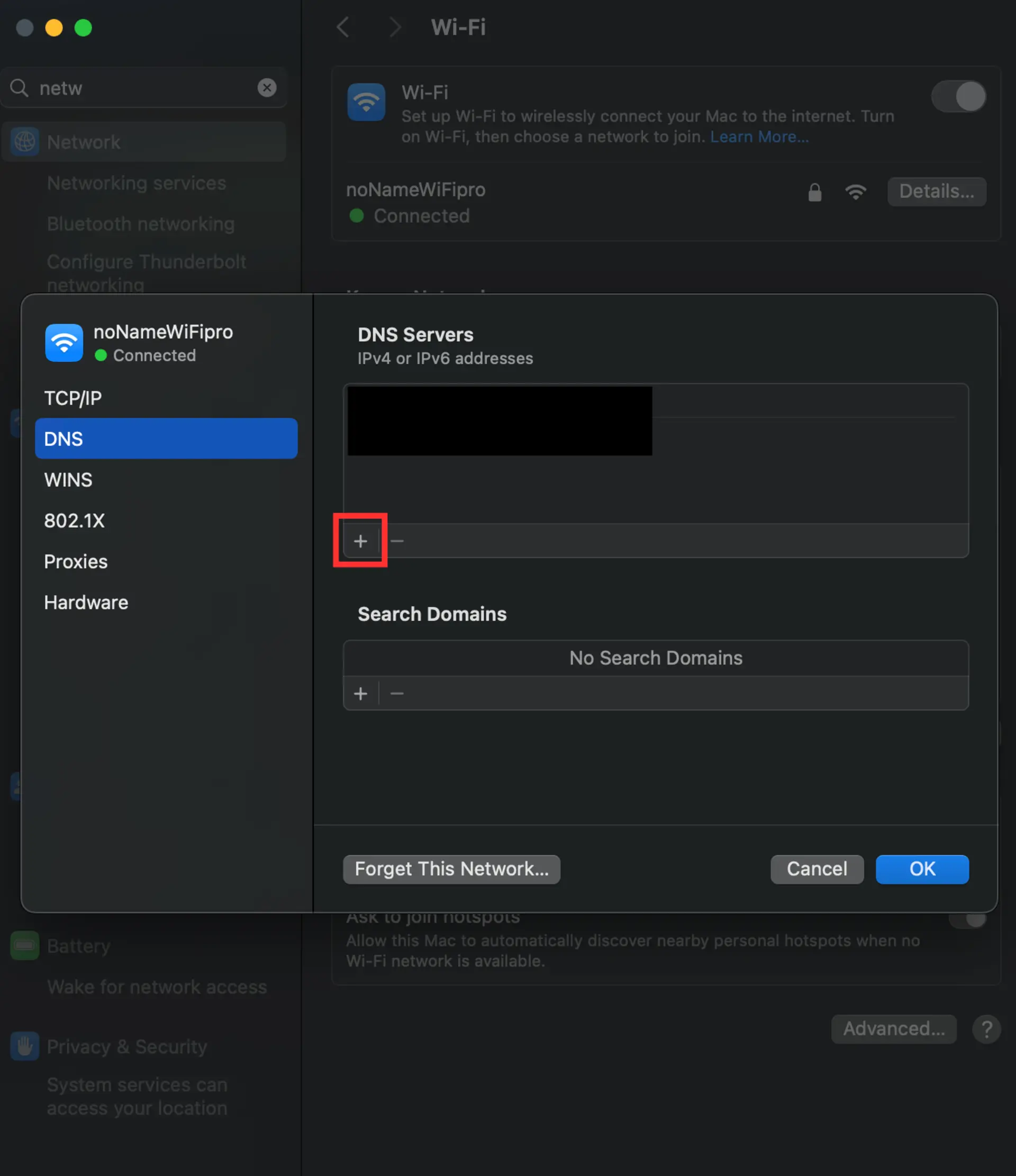Go to the Proxies tab
The image size is (1016, 1176).
click(x=166, y=561)
